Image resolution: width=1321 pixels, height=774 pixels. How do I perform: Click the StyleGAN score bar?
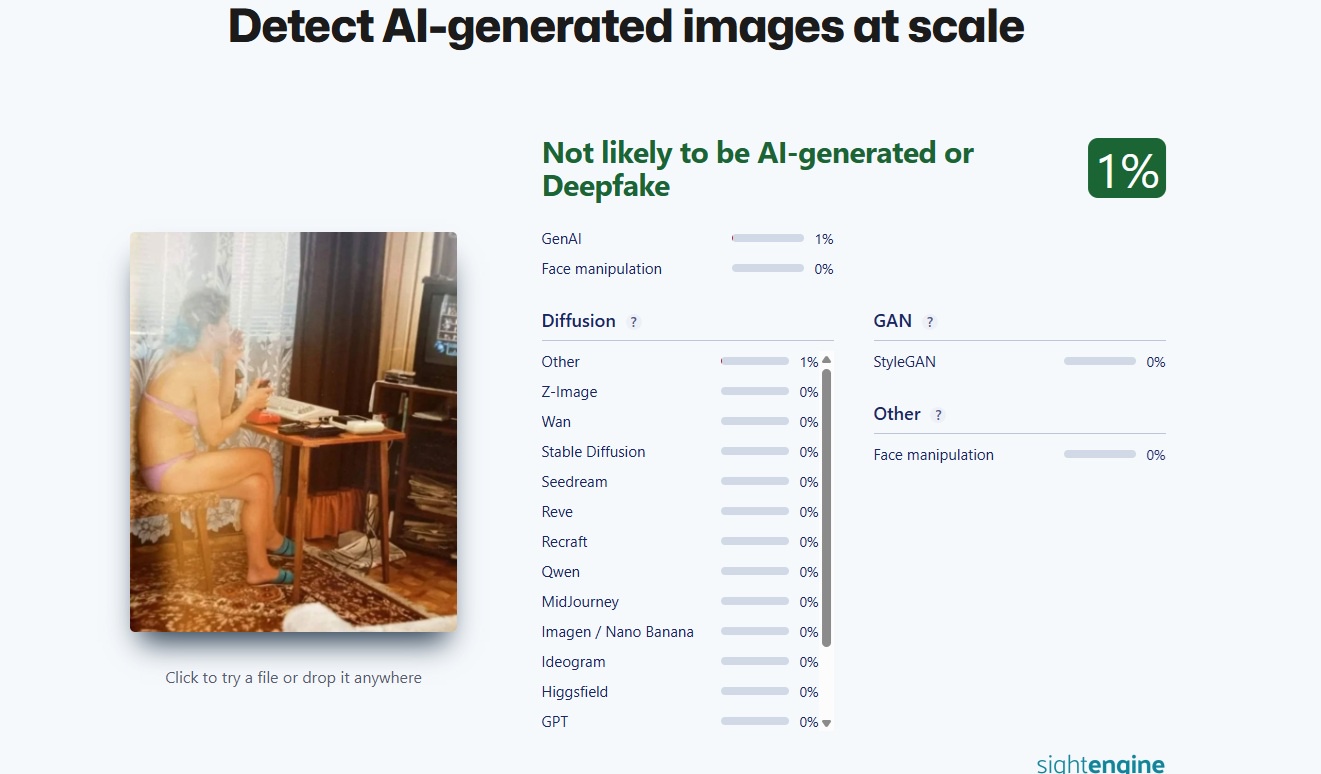[1099, 361]
